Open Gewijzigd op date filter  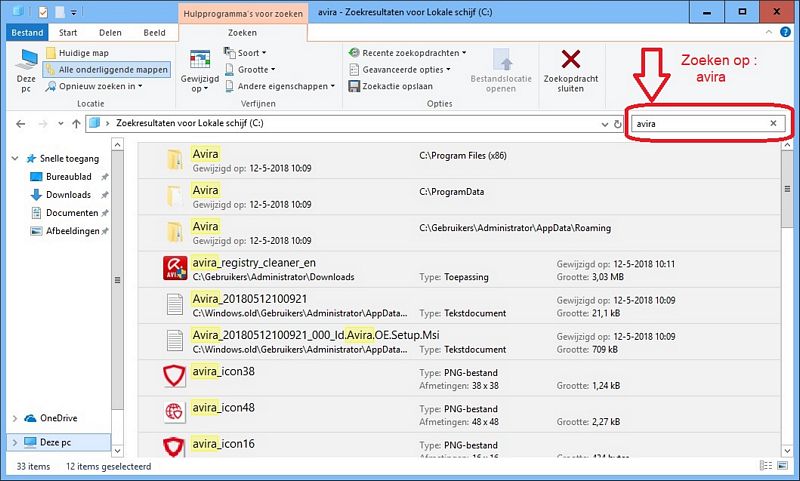point(199,71)
